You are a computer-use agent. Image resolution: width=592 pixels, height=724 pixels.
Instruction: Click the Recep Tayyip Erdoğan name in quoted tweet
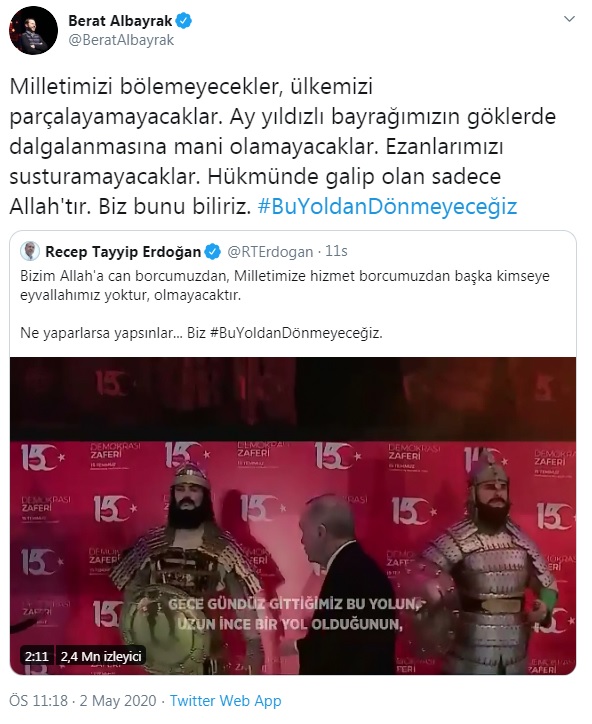click(x=123, y=252)
